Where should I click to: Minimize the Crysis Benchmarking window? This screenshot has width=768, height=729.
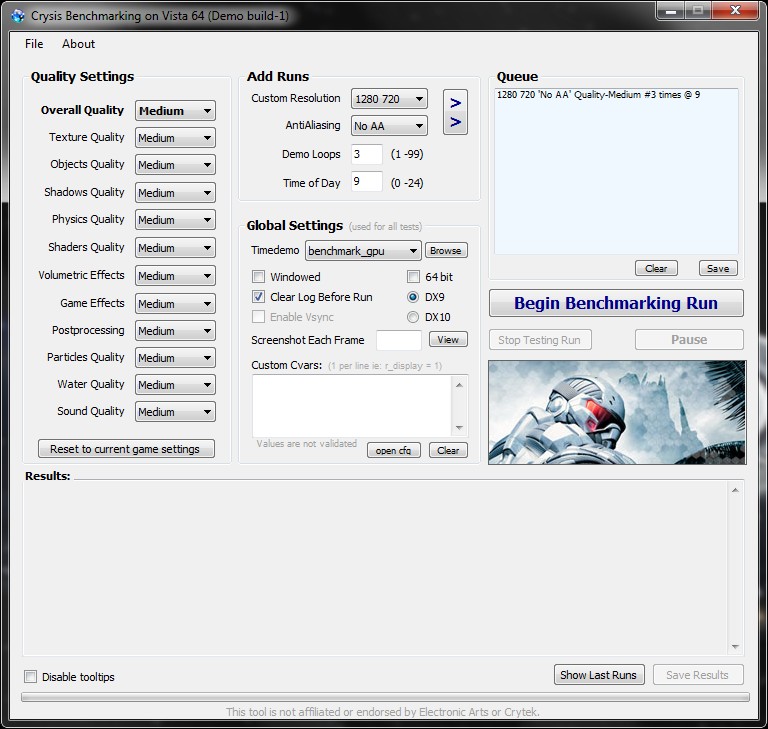click(x=671, y=10)
